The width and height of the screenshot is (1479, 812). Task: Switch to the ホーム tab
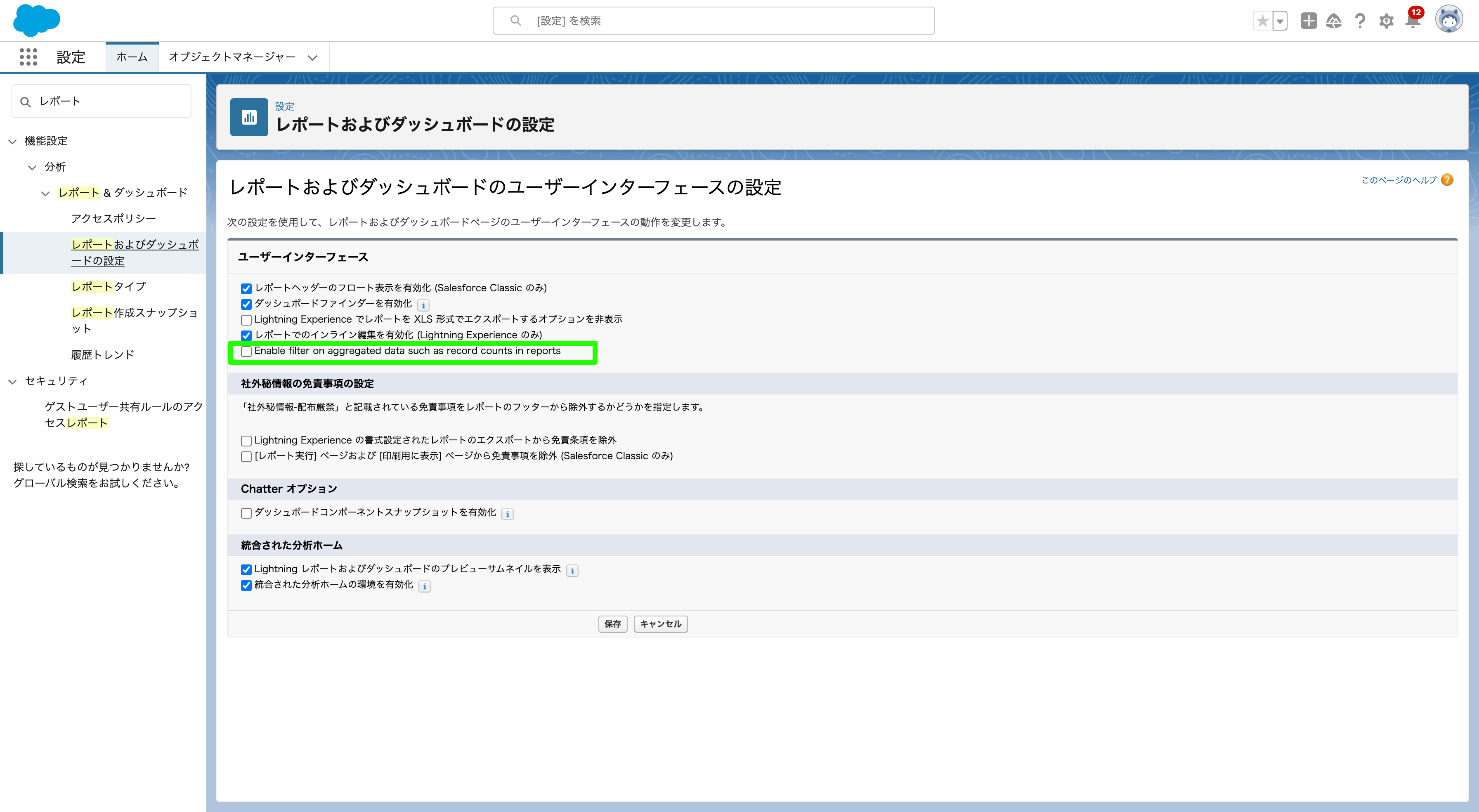(132, 57)
